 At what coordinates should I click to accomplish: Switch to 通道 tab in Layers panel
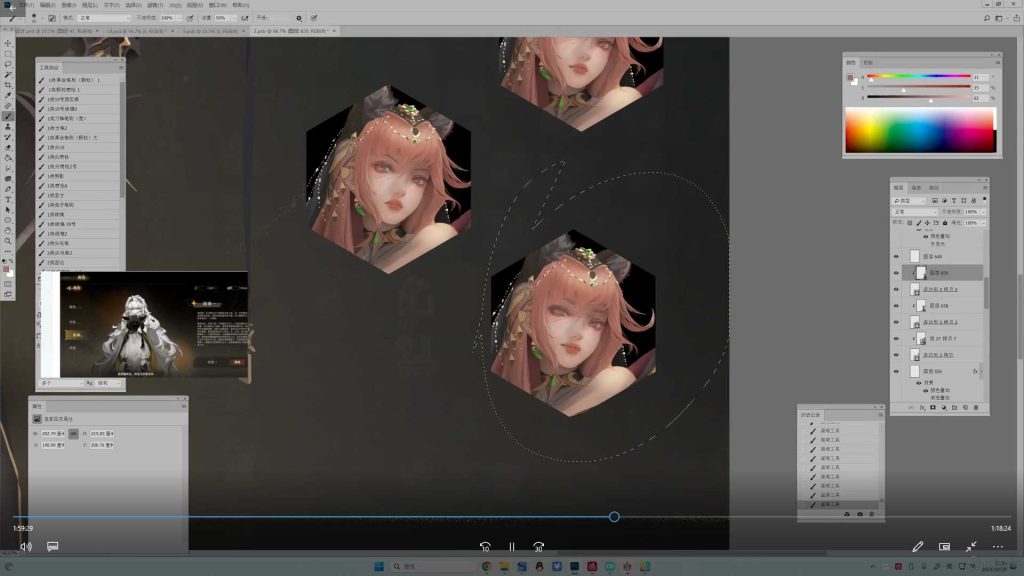916,187
